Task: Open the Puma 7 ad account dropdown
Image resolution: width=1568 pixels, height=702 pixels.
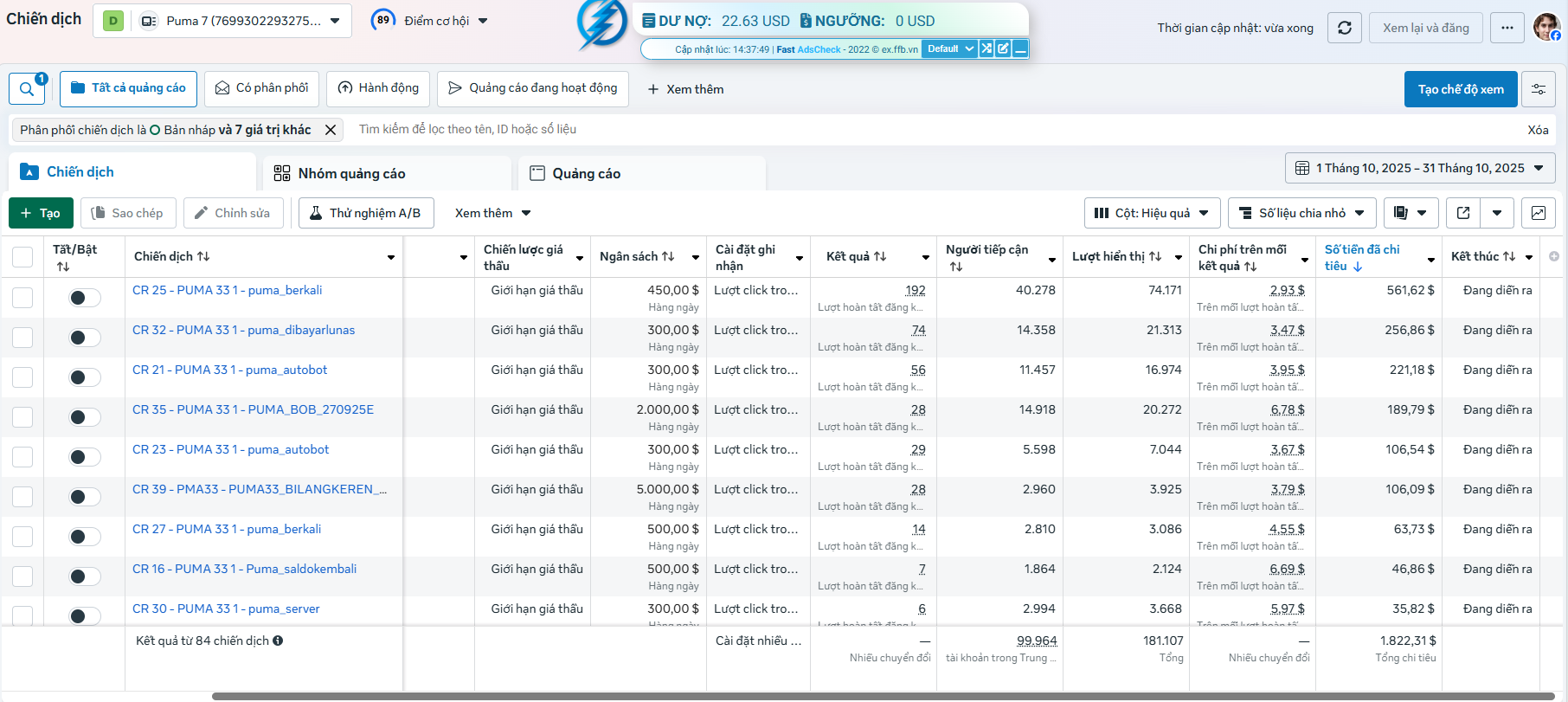Action: (x=222, y=21)
